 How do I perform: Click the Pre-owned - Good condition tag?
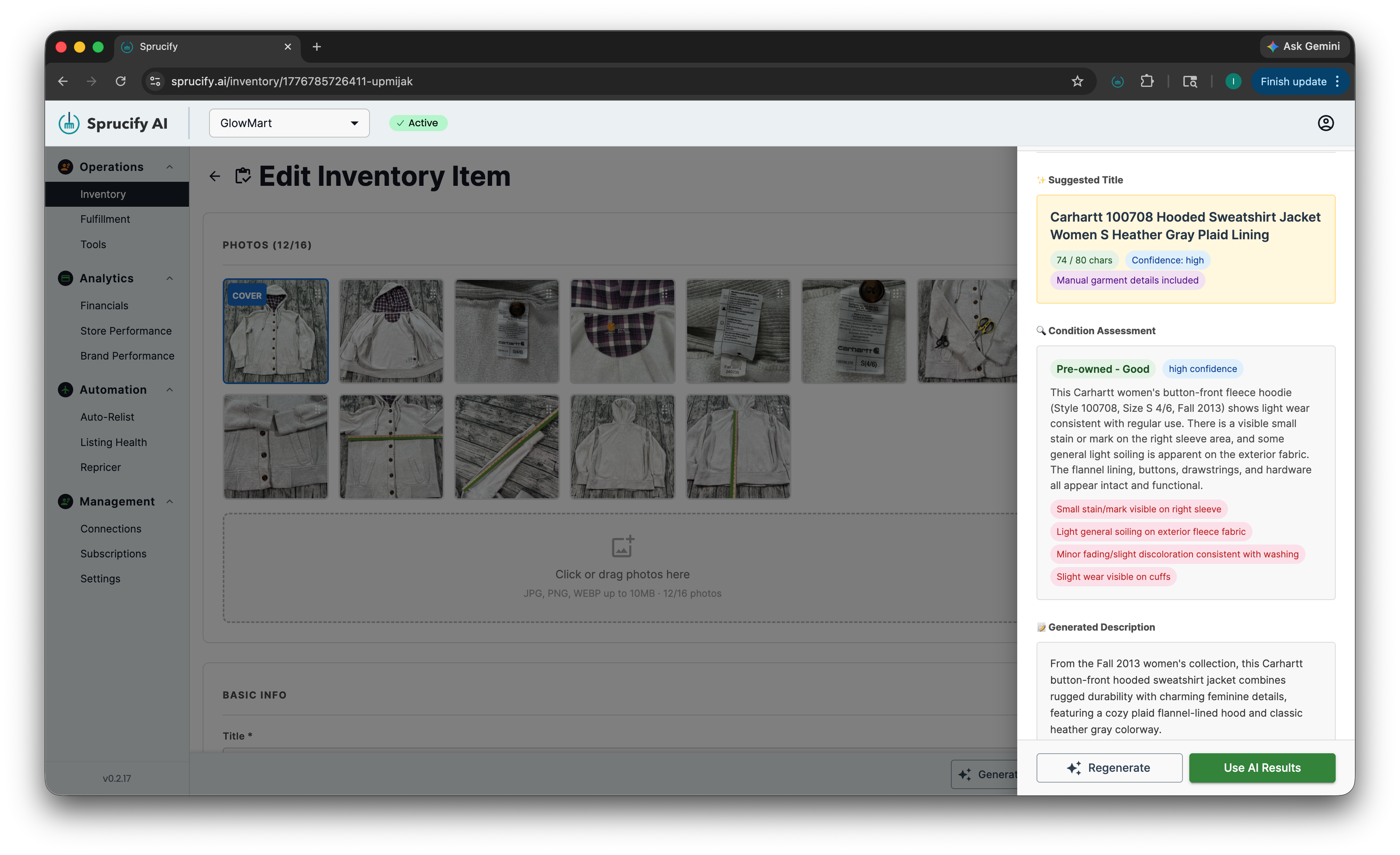point(1102,369)
